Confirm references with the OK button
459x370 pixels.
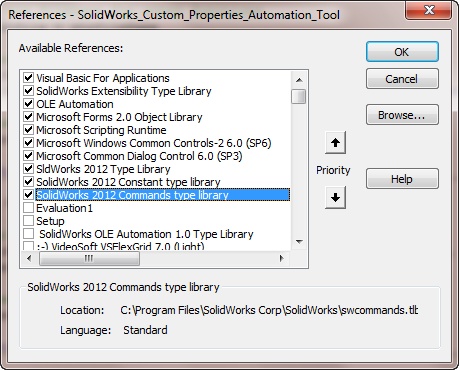[402, 52]
